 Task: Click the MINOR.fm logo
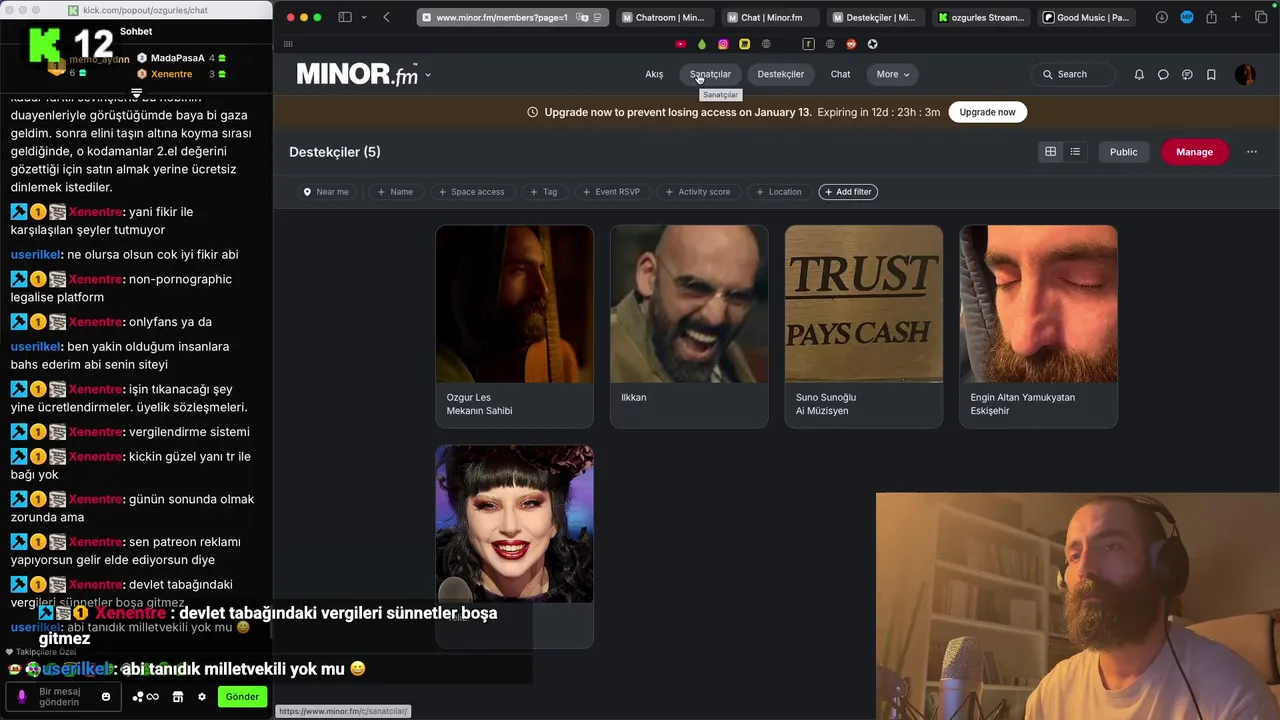click(357, 74)
